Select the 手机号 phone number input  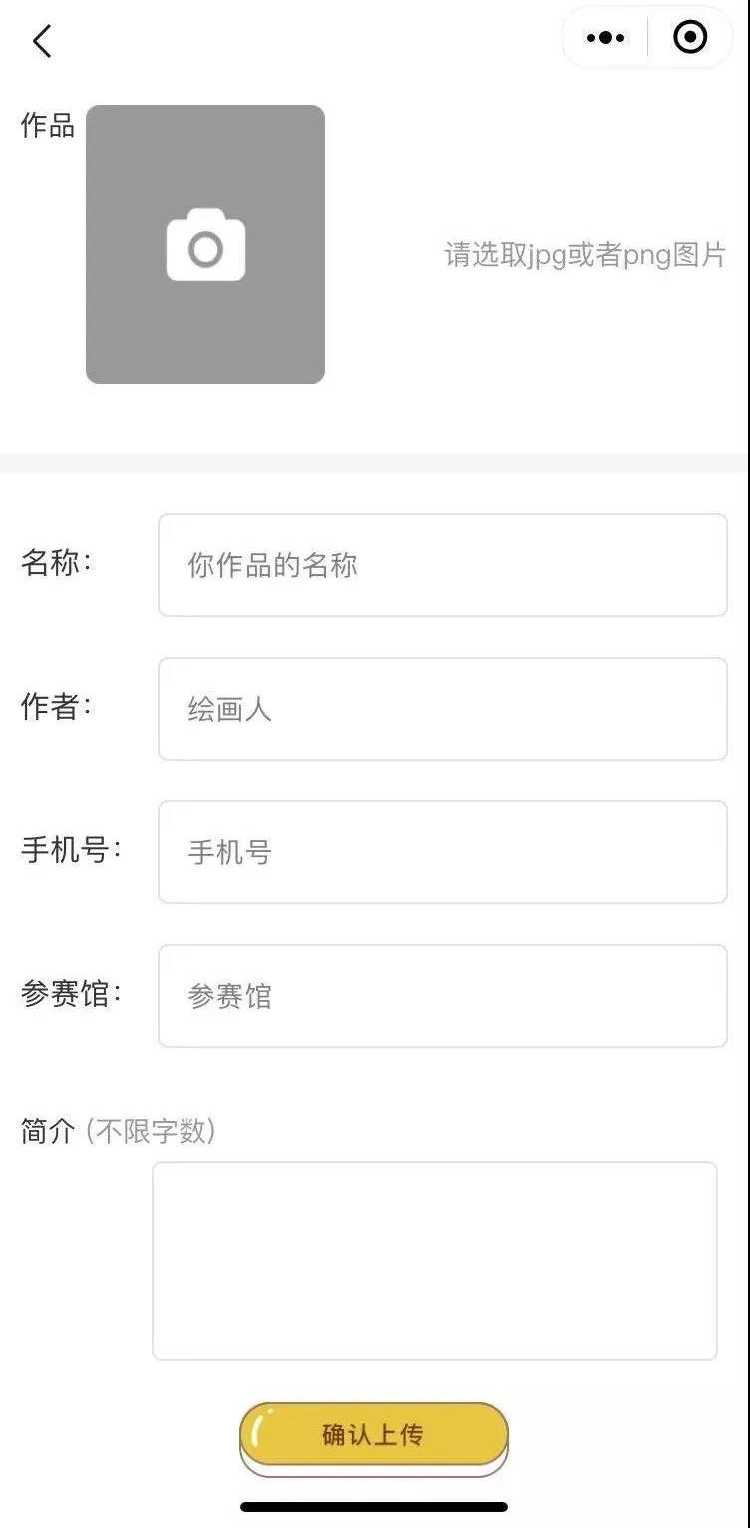[442, 852]
